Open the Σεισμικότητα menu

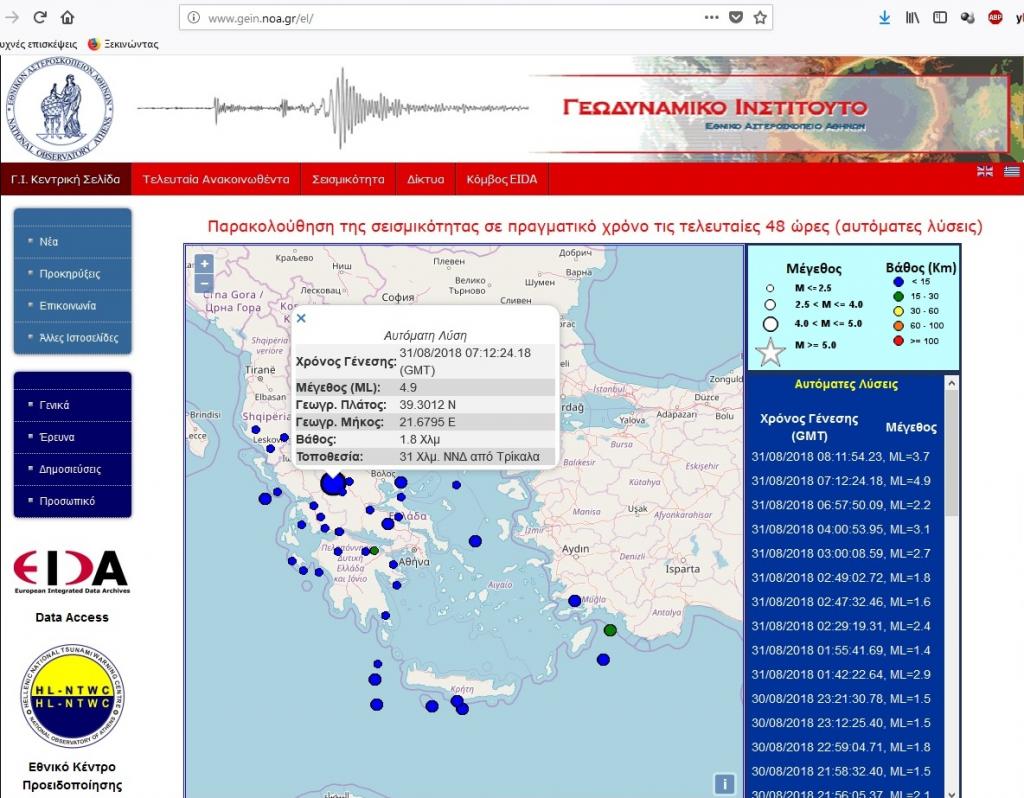click(x=348, y=180)
